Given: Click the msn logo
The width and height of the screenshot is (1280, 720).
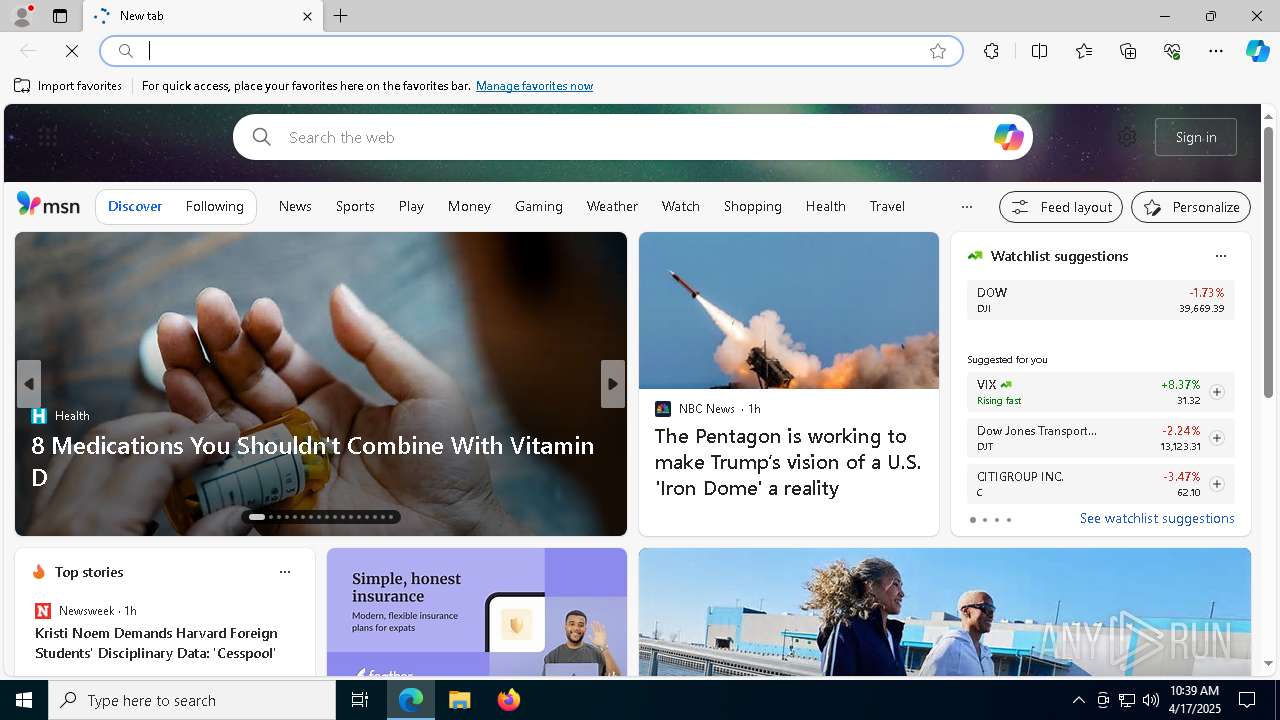Looking at the screenshot, I should (48, 205).
